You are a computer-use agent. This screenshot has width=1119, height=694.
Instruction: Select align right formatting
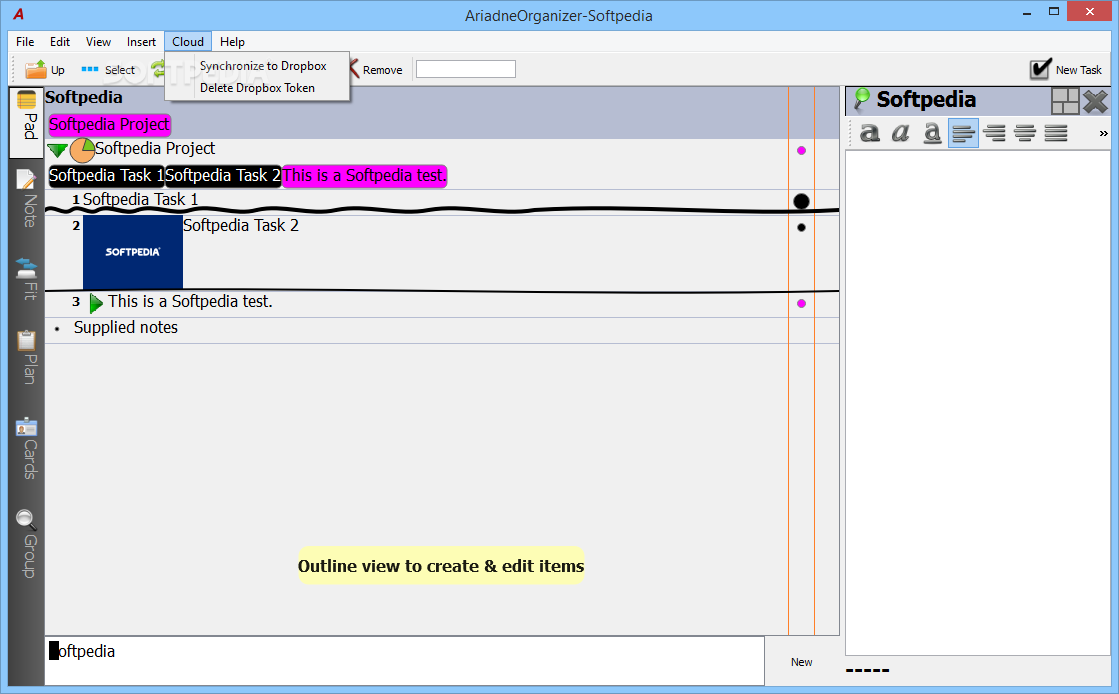tap(994, 133)
